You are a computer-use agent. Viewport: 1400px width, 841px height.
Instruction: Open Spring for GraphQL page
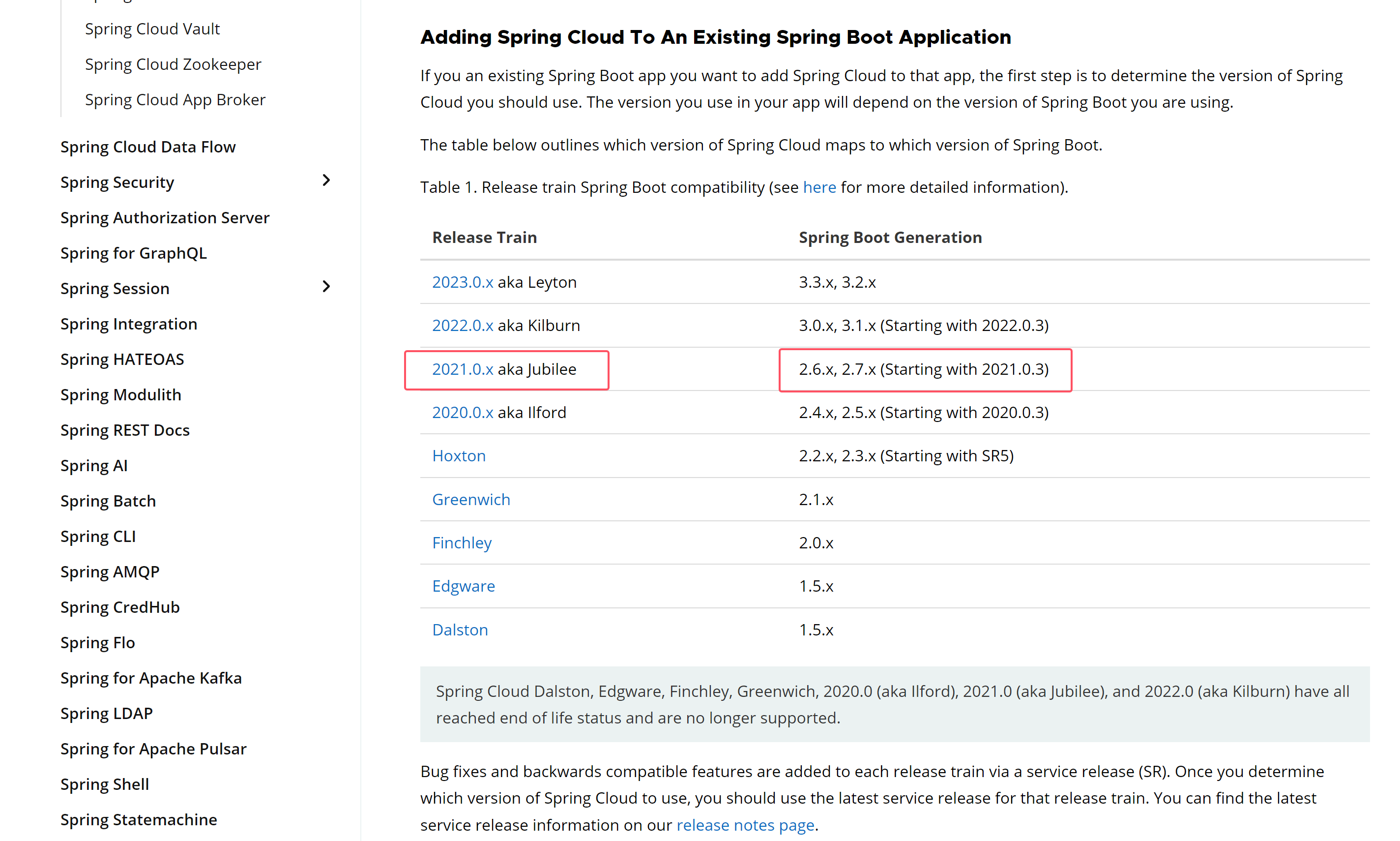tap(134, 253)
